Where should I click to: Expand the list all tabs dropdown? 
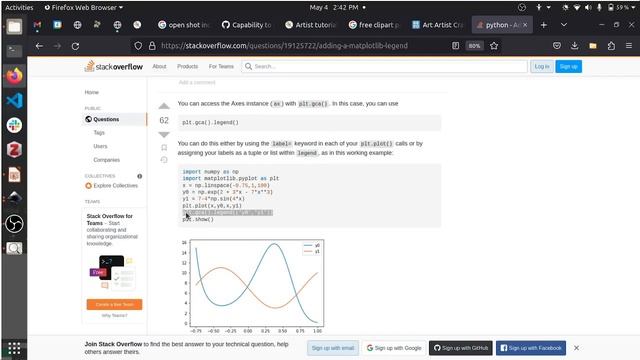tap(564, 25)
